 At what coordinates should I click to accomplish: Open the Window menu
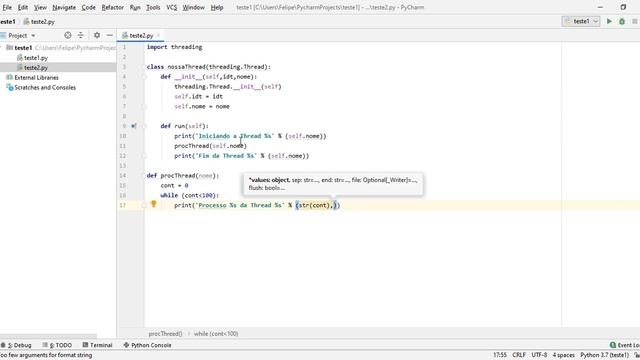pos(193,7)
